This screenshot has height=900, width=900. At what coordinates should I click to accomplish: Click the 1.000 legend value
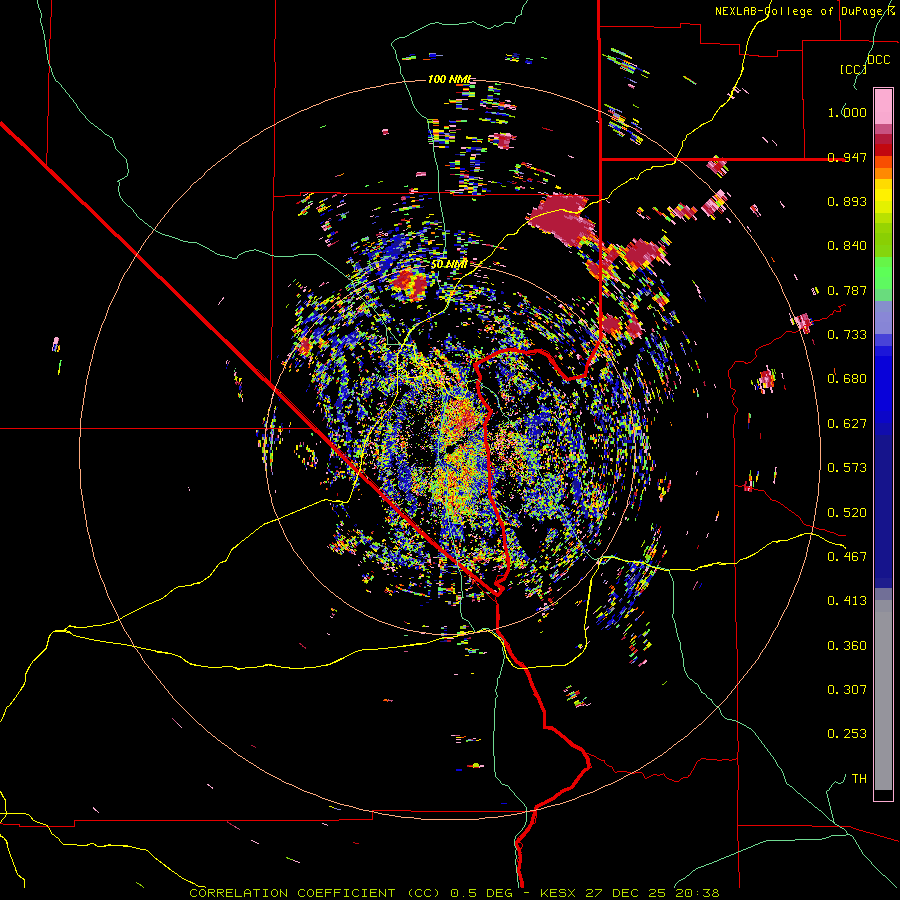click(847, 112)
